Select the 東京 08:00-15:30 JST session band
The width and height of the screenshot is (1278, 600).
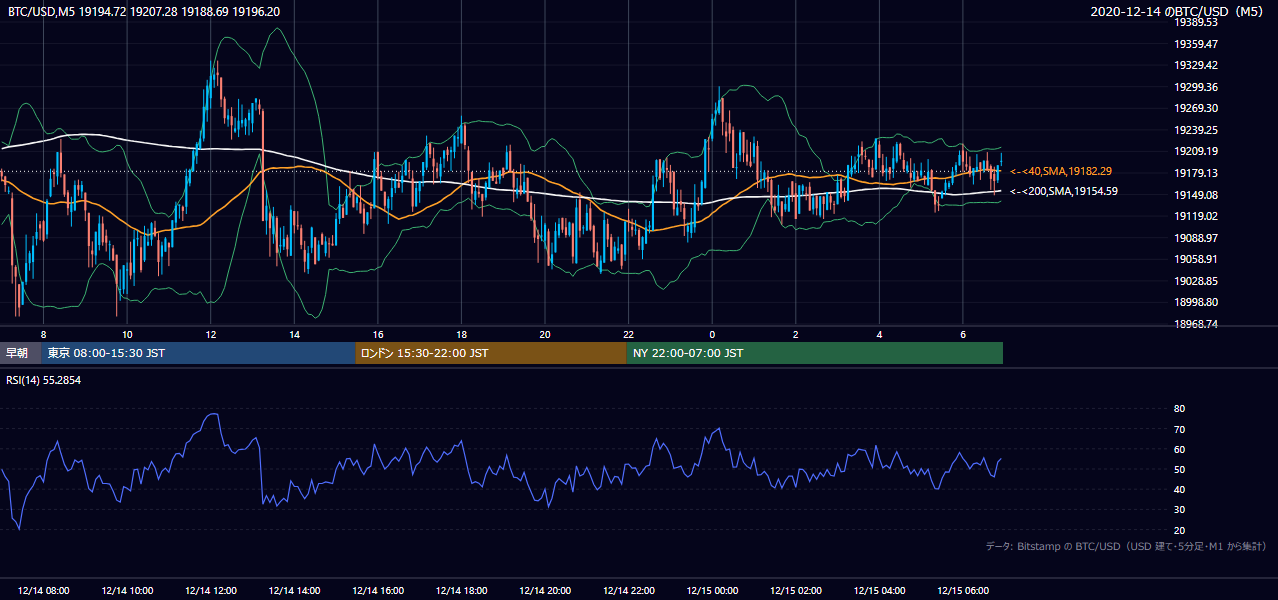(x=198, y=353)
